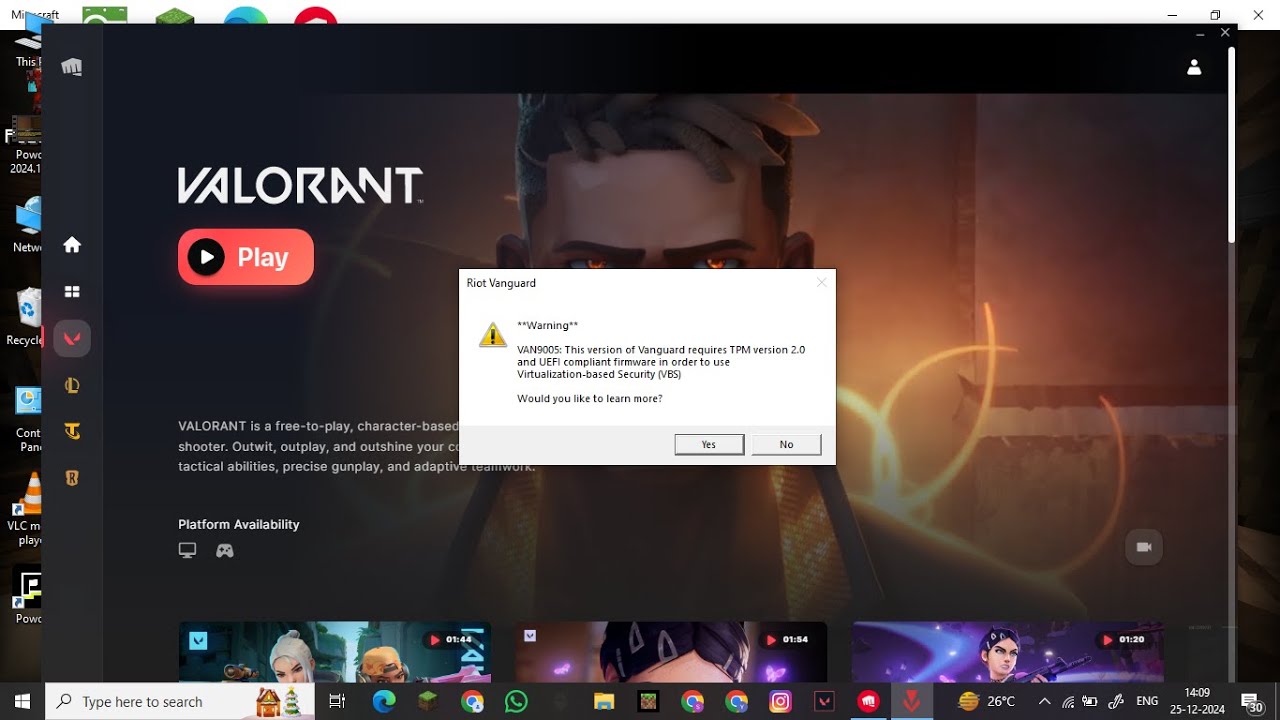Click the yellow warning triangle icon
The width and height of the screenshot is (1280, 720).
[493, 334]
